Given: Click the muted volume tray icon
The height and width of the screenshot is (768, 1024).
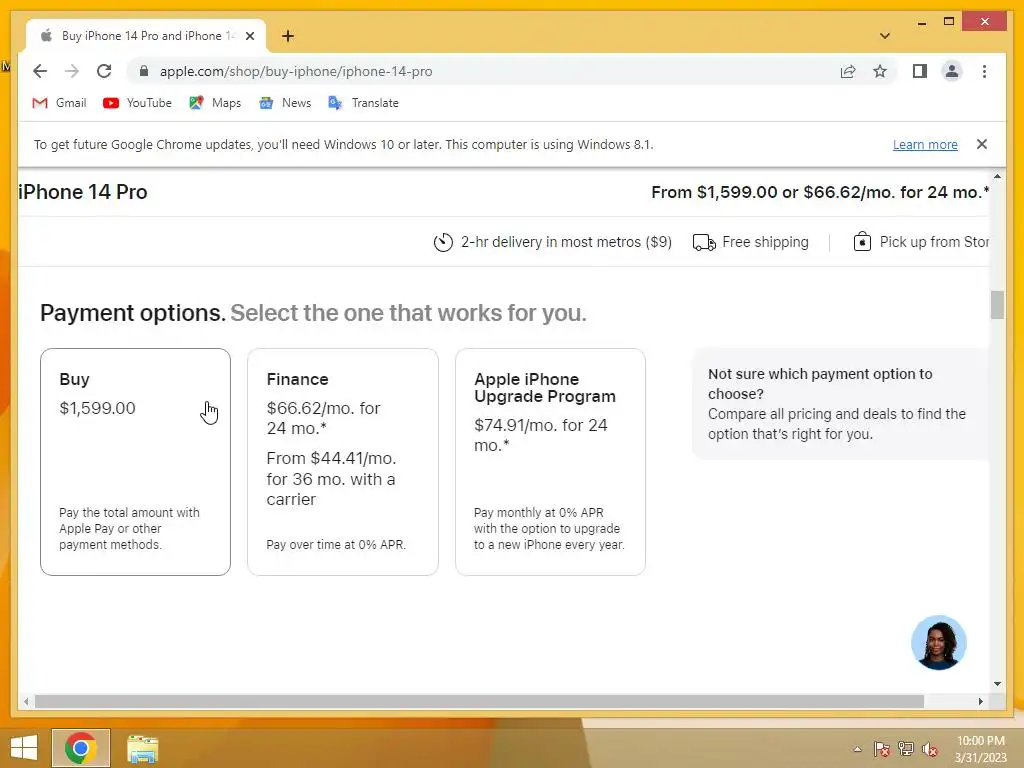Looking at the screenshot, I should coord(930,749).
